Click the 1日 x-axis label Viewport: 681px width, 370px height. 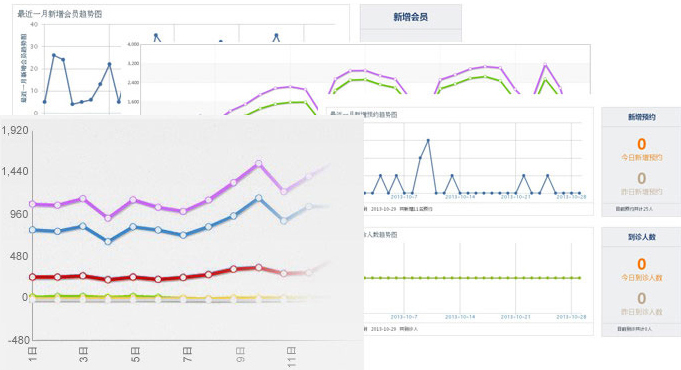(33, 354)
